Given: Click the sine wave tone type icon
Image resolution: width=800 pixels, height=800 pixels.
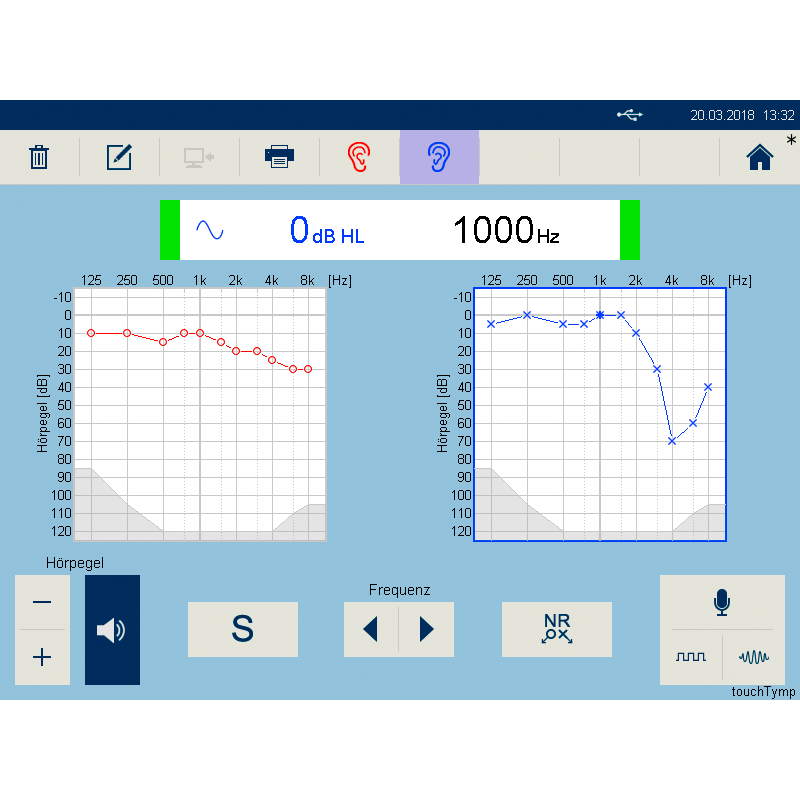Looking at the screenshot, I should click(210, 230).
